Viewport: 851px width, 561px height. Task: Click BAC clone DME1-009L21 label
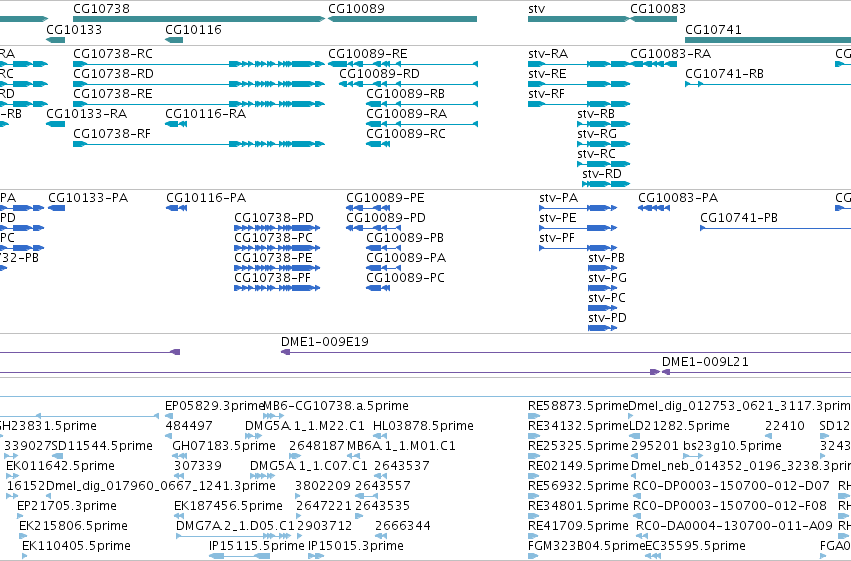point(705,361)
